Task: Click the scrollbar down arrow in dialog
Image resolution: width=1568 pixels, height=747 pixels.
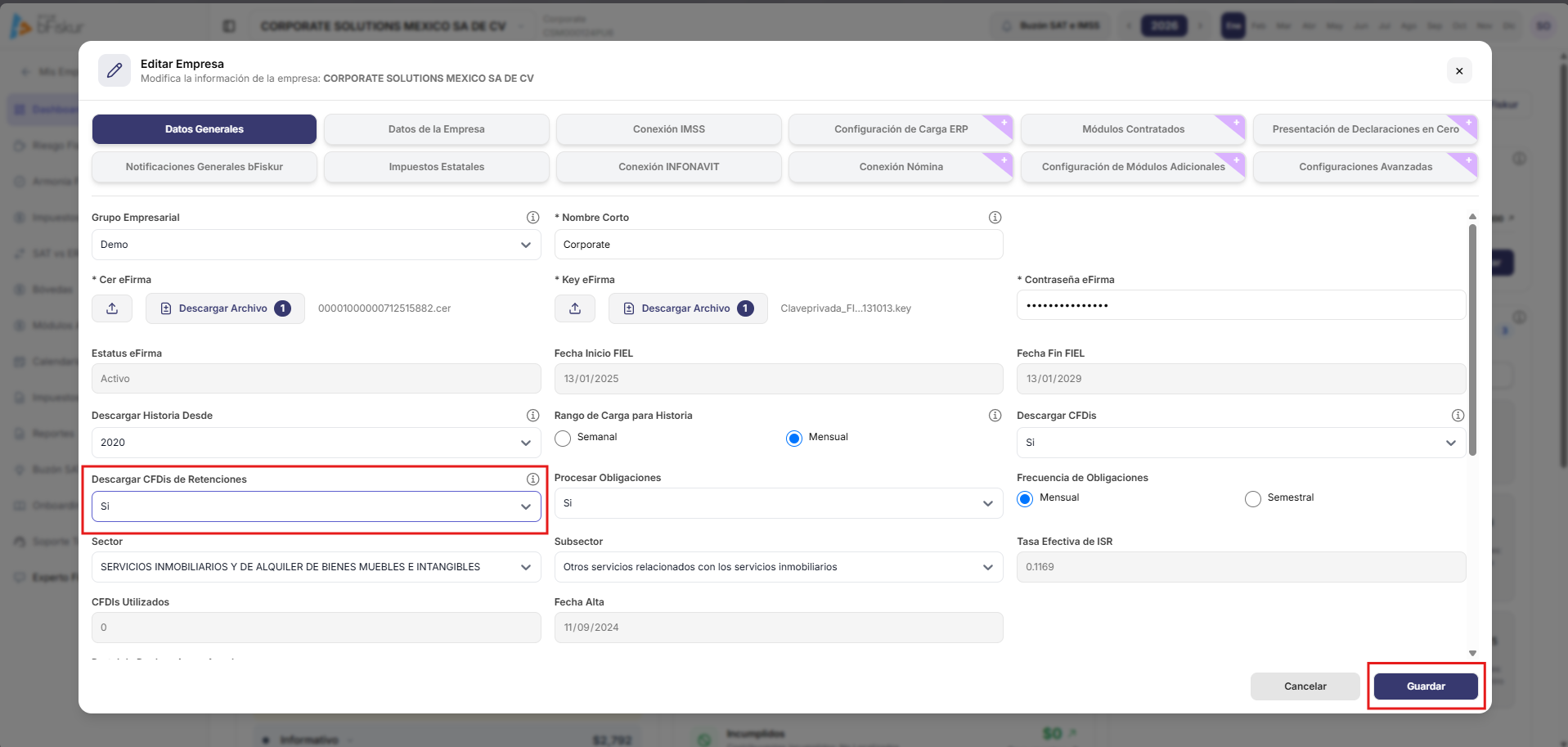Action: pos(1472,653)
